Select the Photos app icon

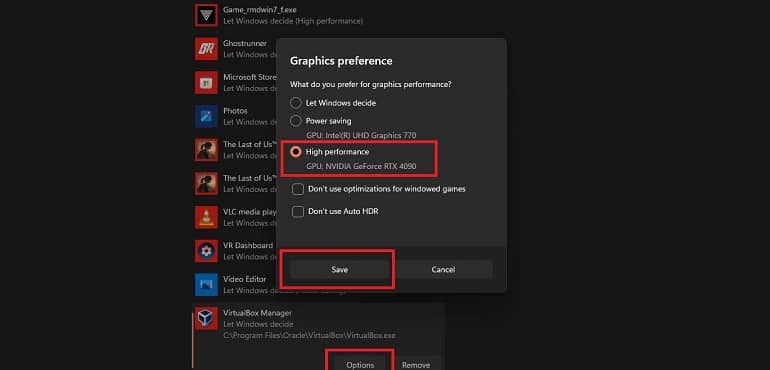coord(206,116)
